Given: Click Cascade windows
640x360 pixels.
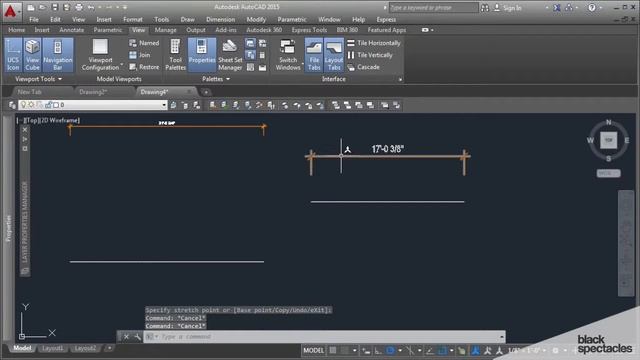Looking at the screenshot, I should click(x=364, y=67).
